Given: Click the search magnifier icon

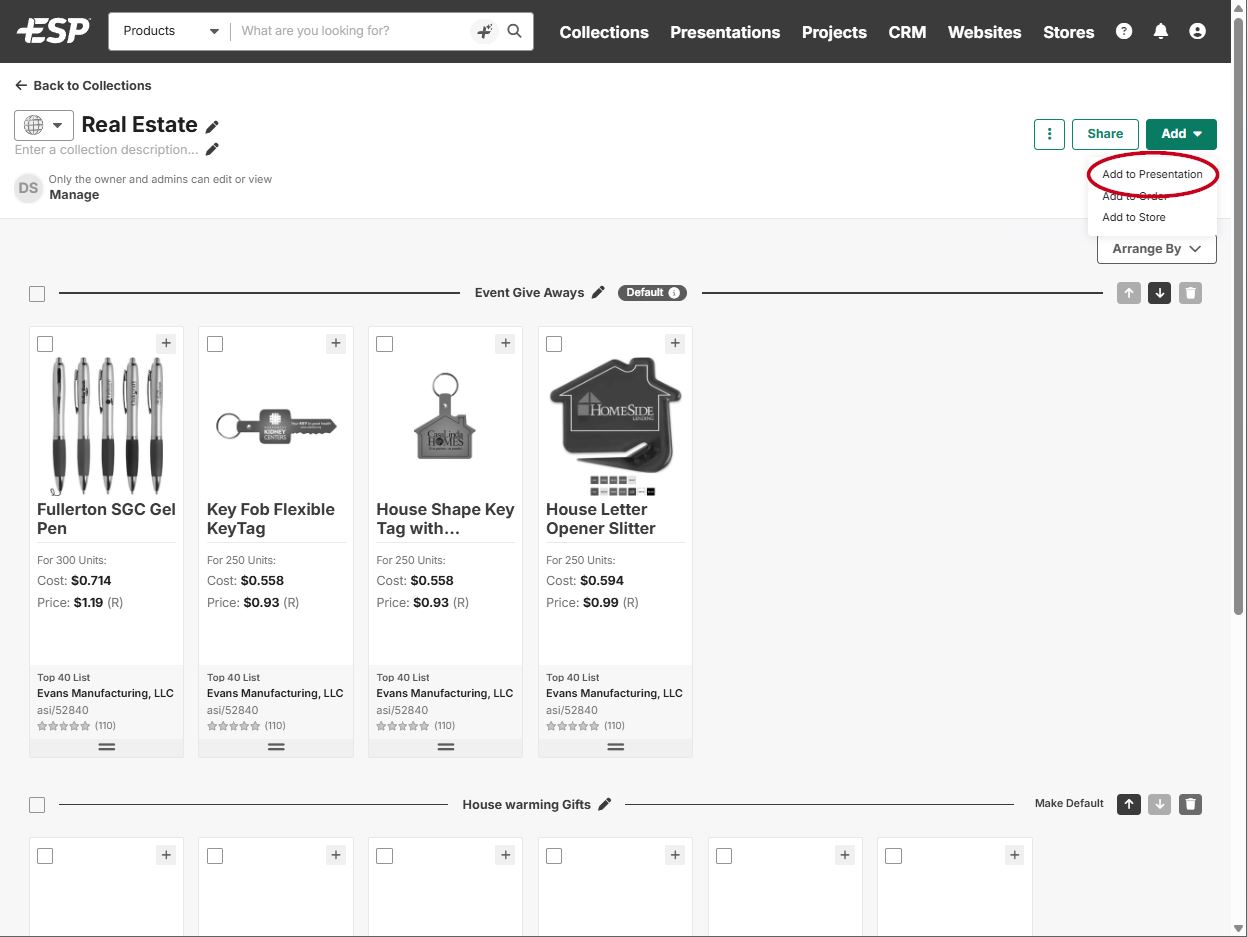Looking at the screenshot, I should click(514, 31).
